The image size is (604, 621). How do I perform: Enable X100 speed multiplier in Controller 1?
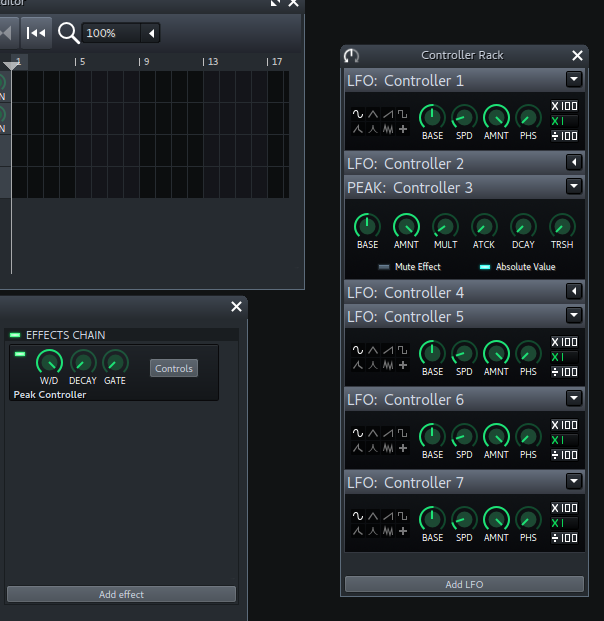click(564, 106)
